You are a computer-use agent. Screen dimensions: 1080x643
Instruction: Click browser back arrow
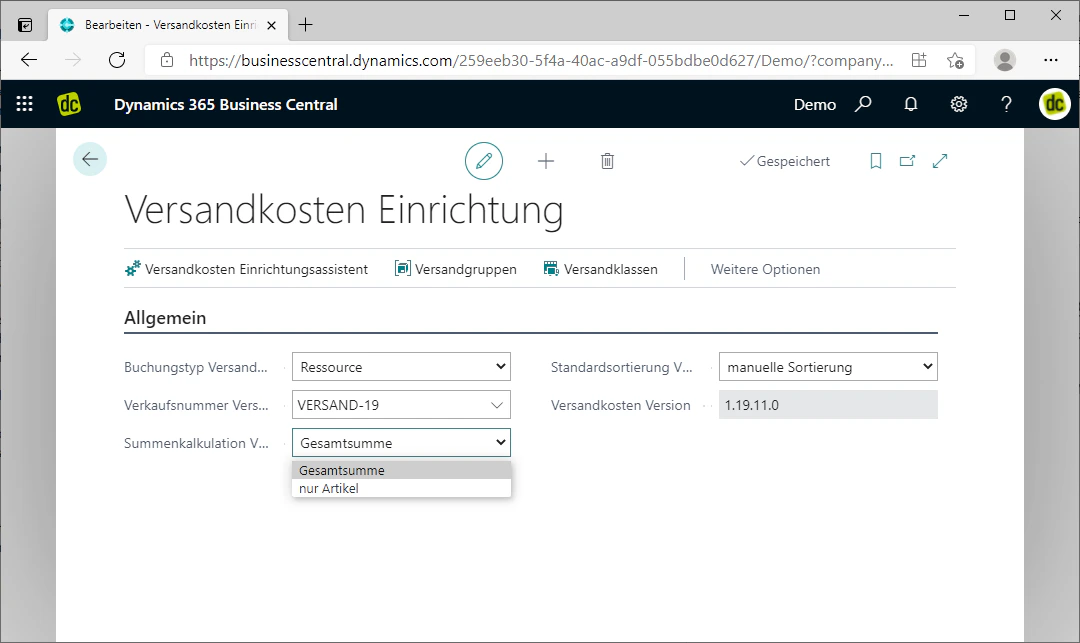click(x=29, y=60)
